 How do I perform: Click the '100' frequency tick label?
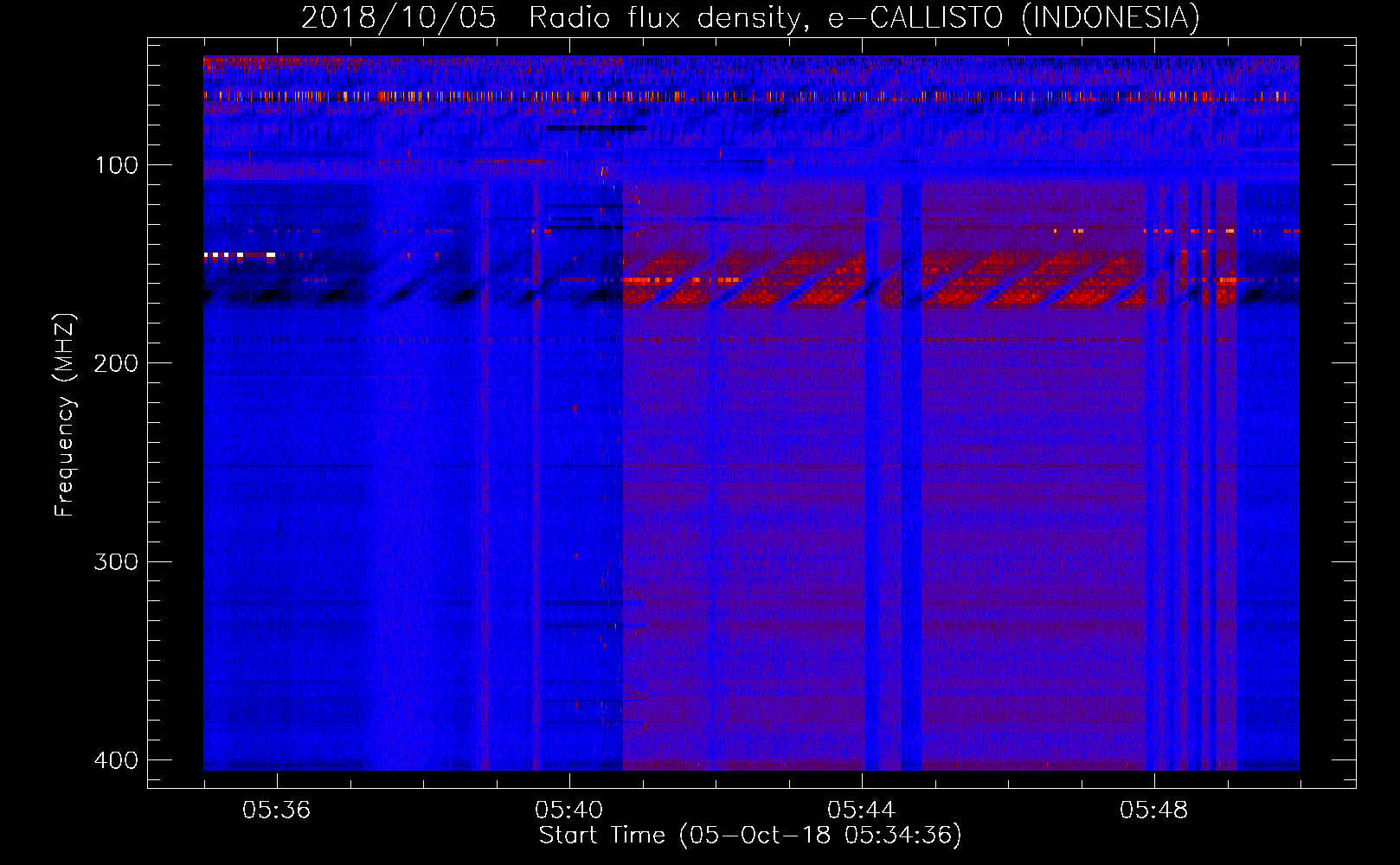(x=116, y=165)
